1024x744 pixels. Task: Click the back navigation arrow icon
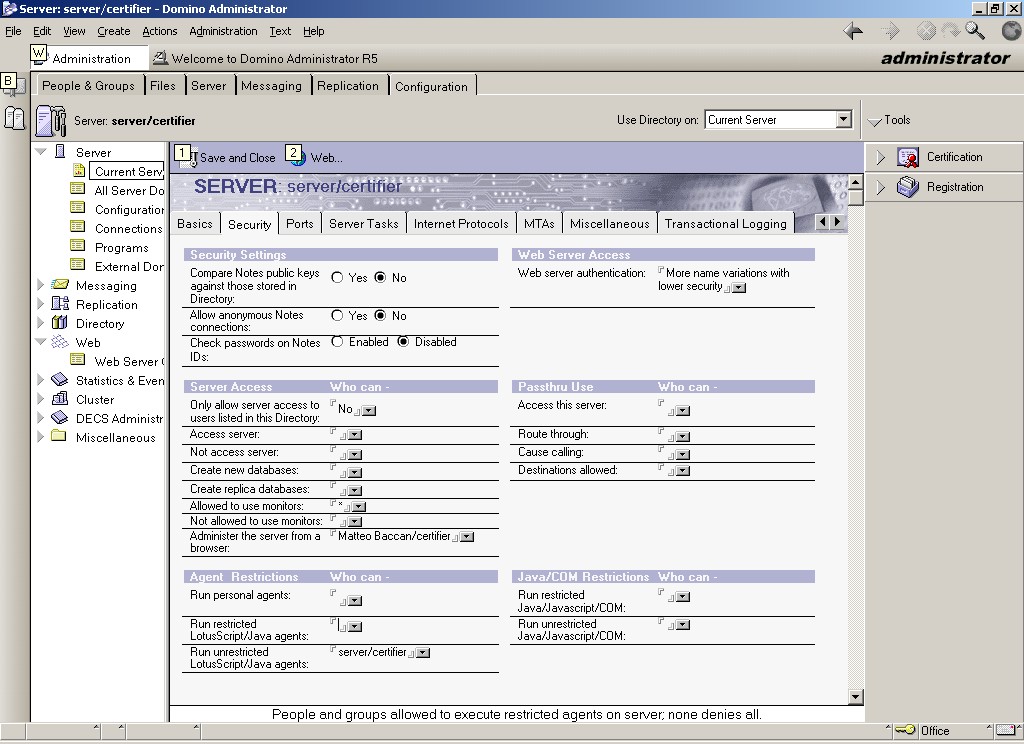click(853, 31)
